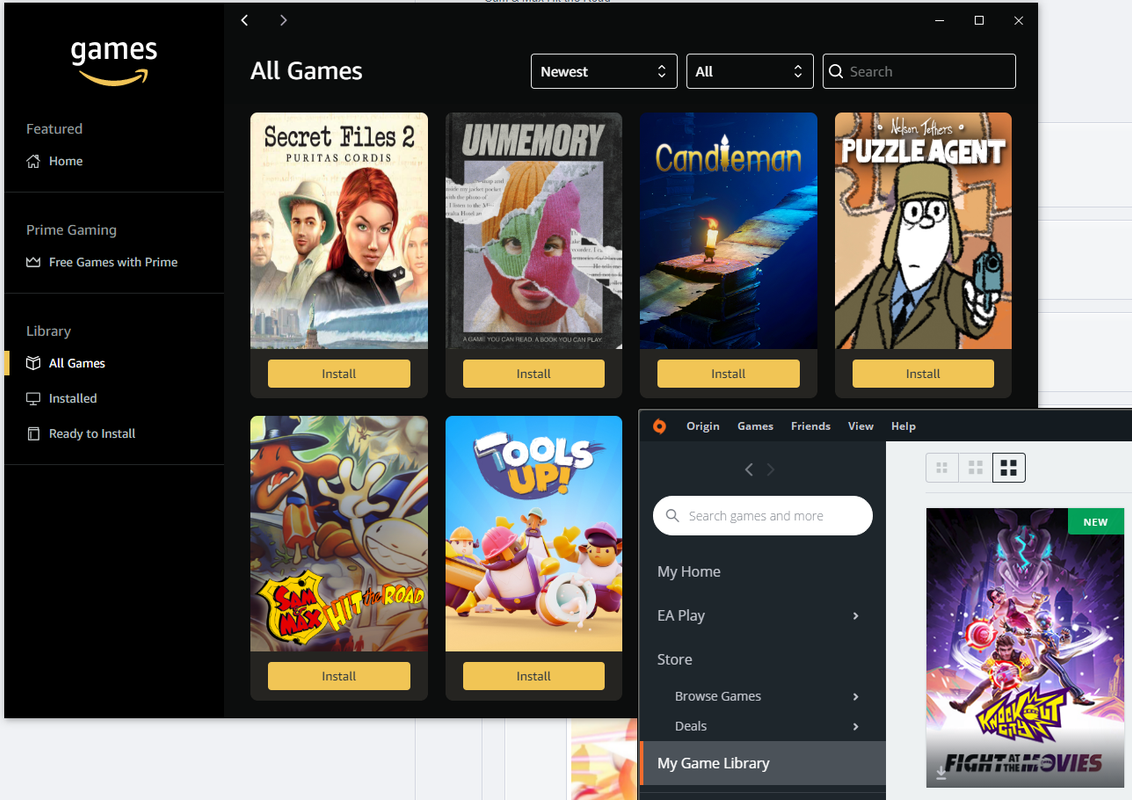Open Tools Up! cover art
Image resolution: width=1132 pixels, height=800 pixels.
point(534,534)
